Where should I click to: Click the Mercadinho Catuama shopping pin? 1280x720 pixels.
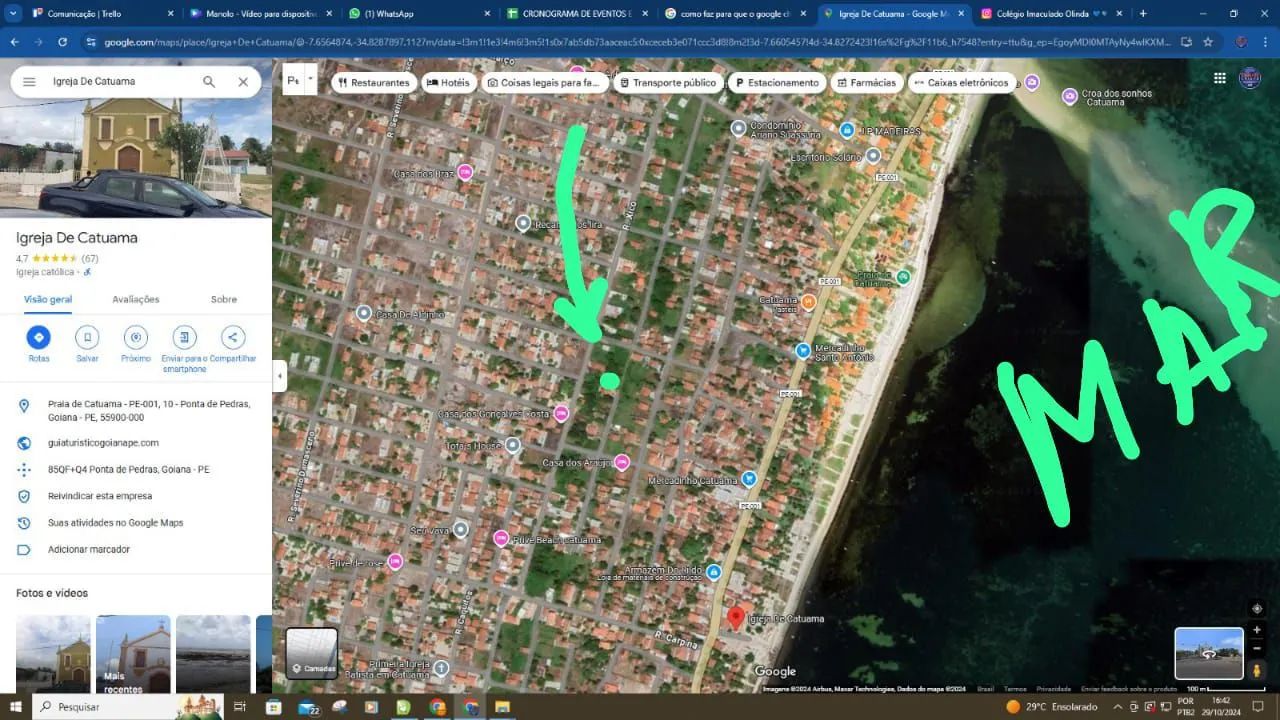pyautogui.click(x=749, y=479)
